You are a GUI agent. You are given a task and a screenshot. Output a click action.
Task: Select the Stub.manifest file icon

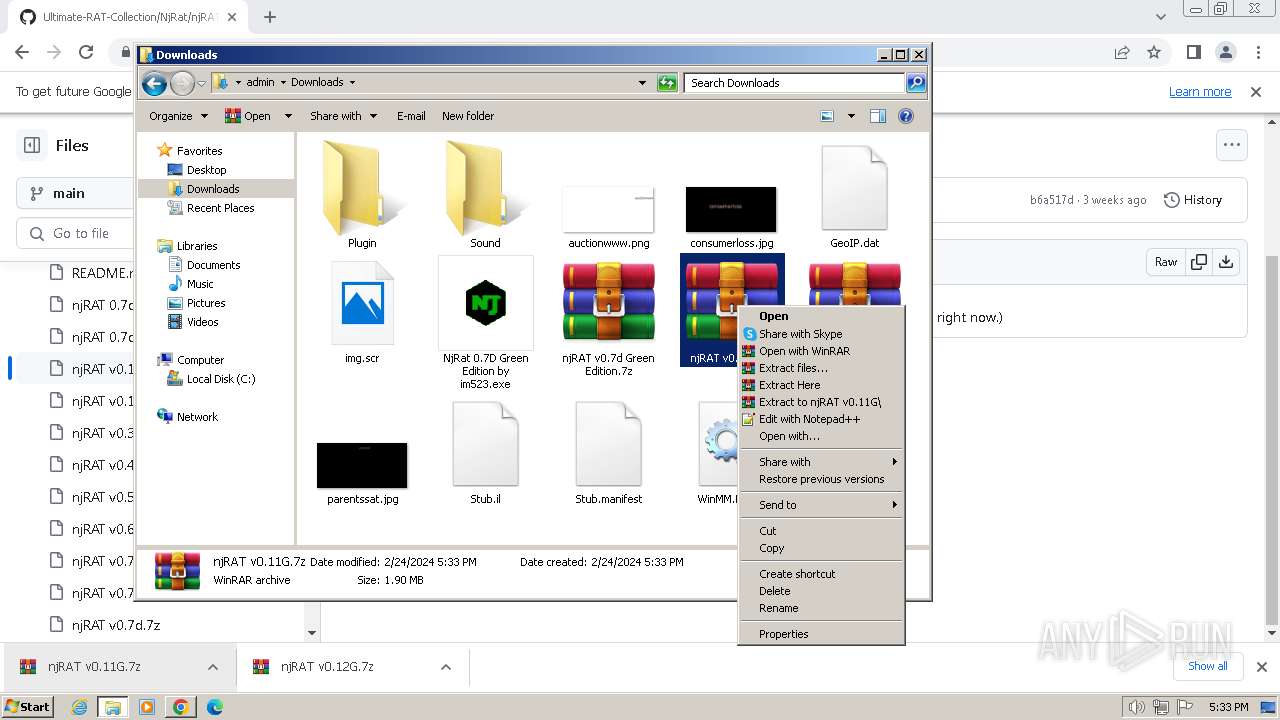[x=608, y=445]
